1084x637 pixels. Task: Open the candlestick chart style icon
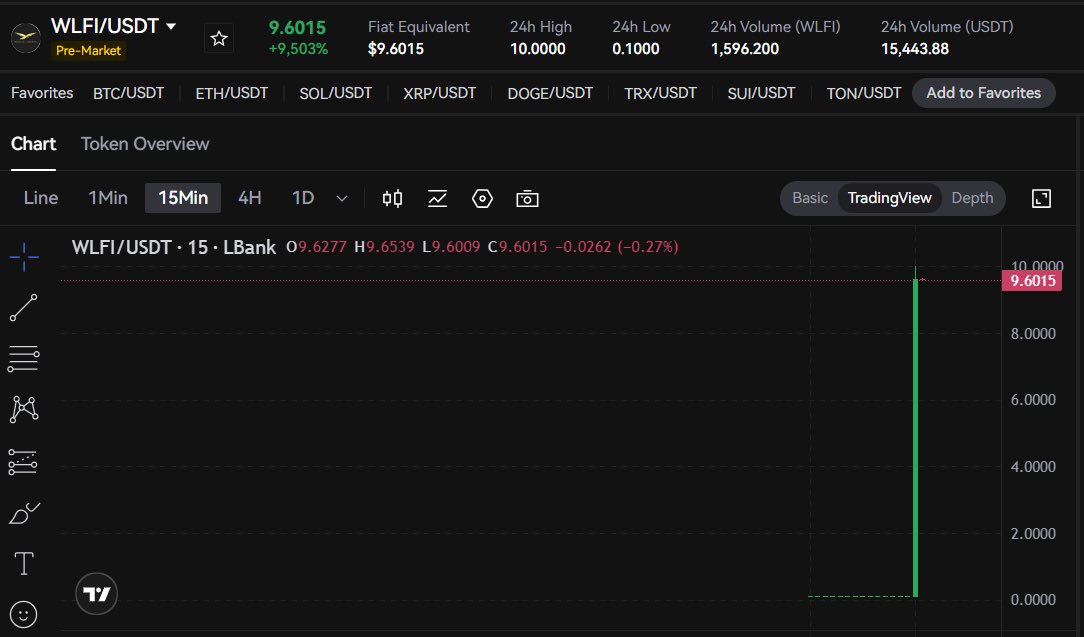(393, 199)
